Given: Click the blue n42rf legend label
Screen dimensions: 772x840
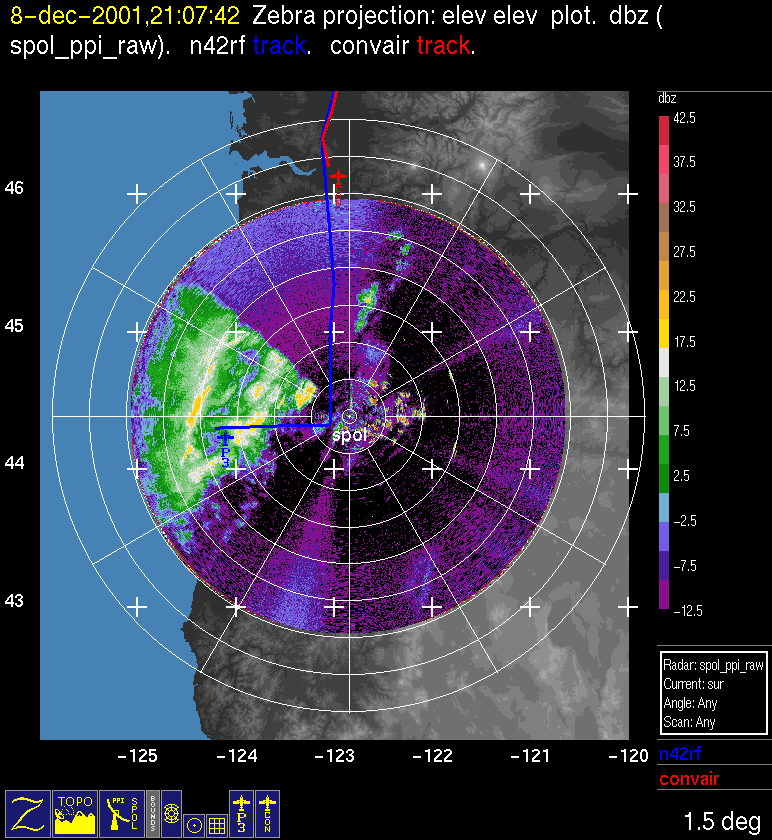Looking at the screenshot, I should [681, 756].
